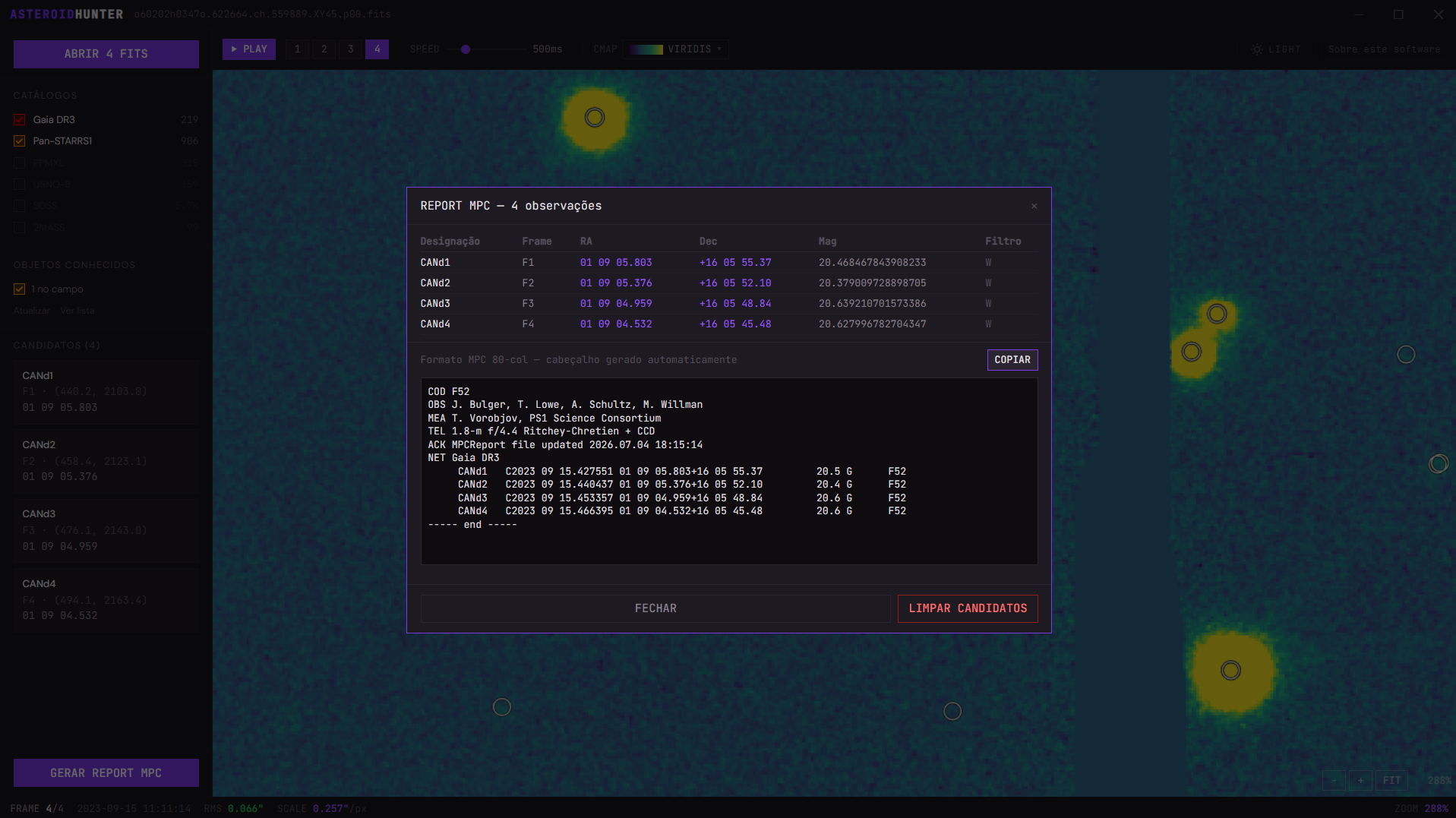Toggle known objects '1 no campo' checkbox

(x=20, y=289)
